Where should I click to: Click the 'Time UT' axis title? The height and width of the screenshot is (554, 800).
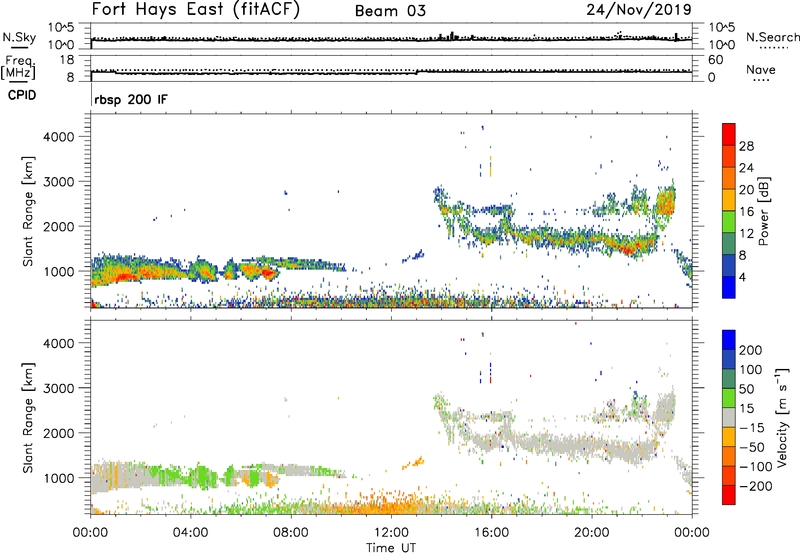(391, 548)
